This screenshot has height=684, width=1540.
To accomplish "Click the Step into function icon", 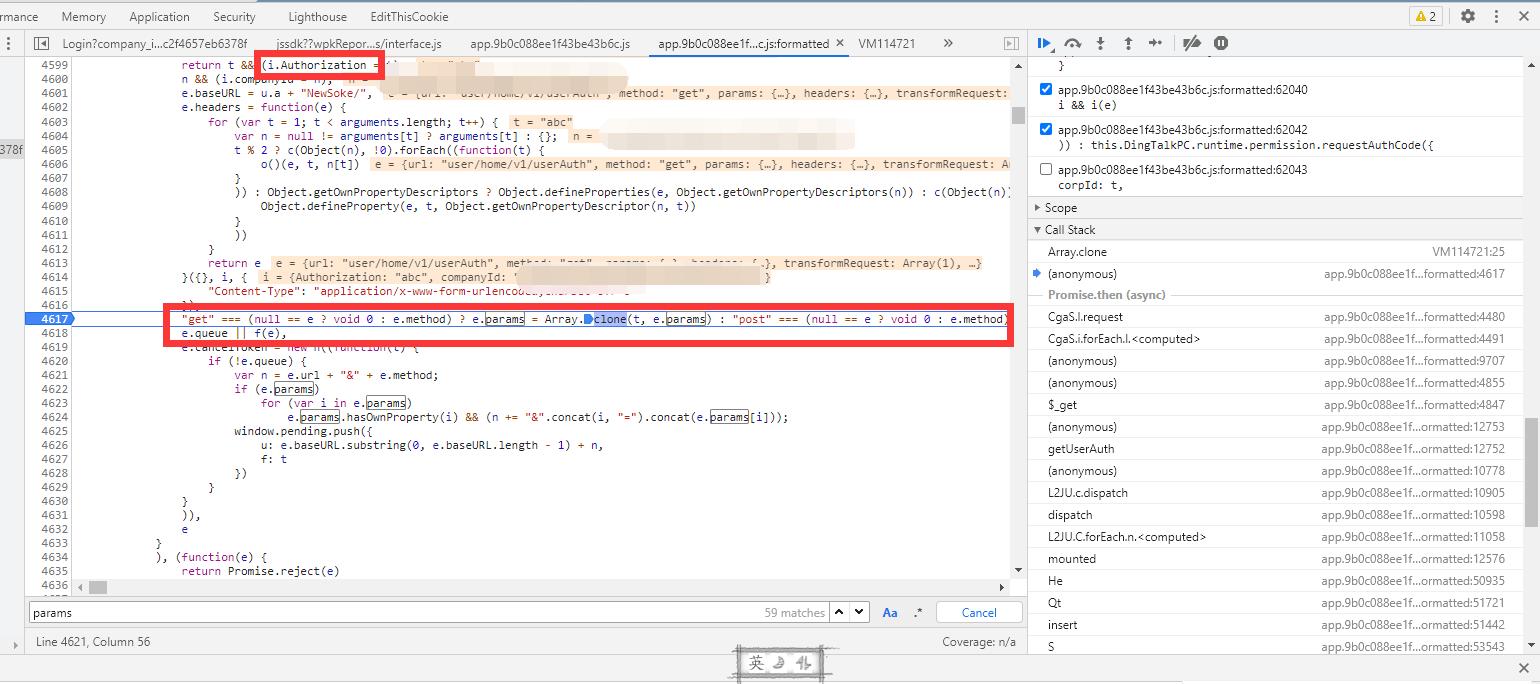I will point(1100,43).
